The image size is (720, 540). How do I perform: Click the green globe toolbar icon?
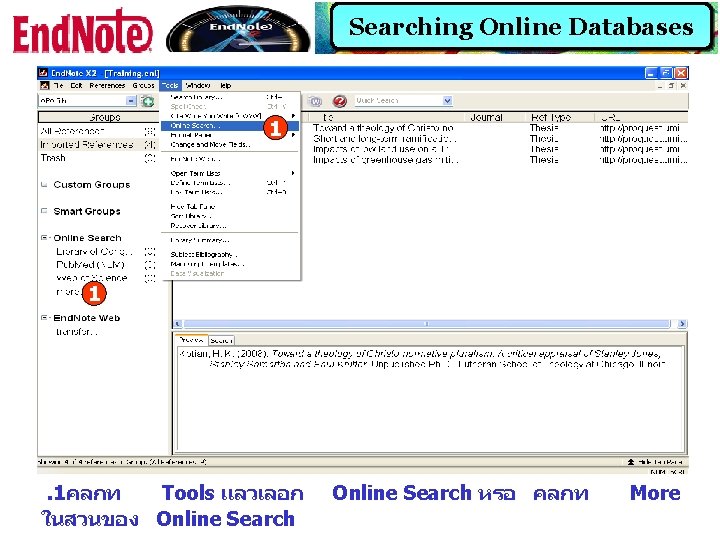coord(147,101)
